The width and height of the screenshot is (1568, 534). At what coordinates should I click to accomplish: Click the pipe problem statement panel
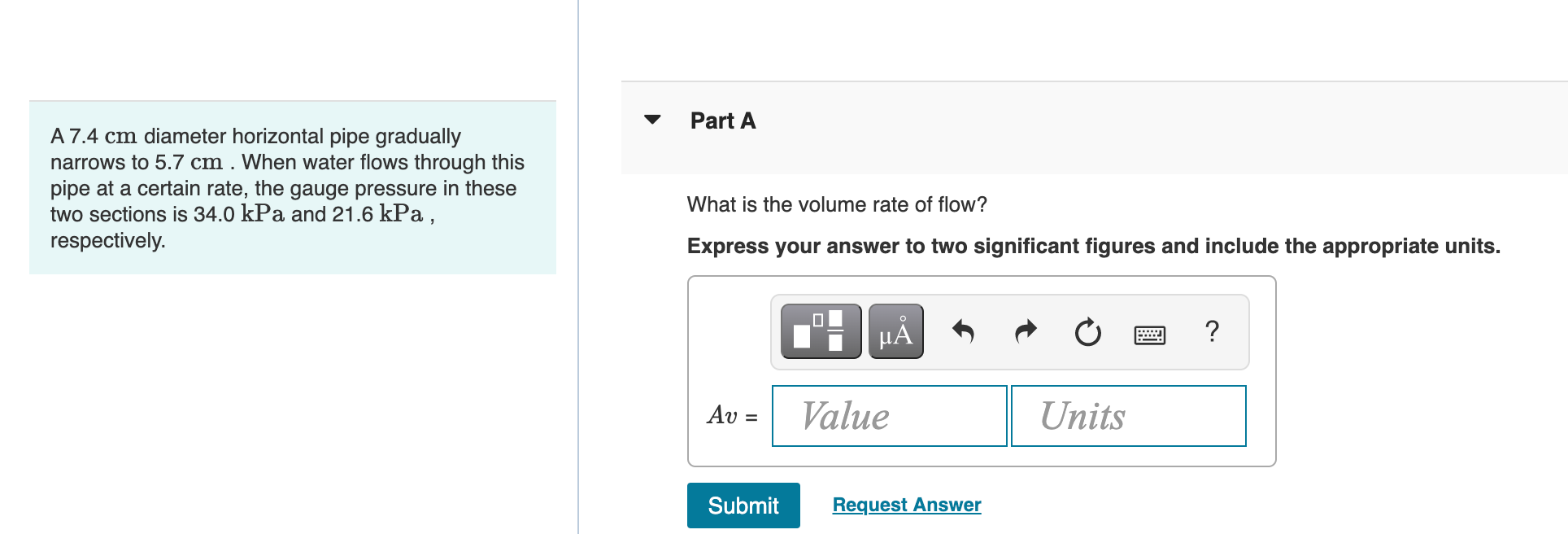tap(293, 187)
